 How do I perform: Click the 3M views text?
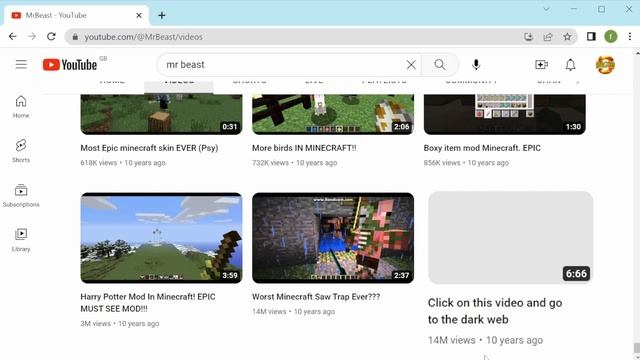(x=96, y=323)
